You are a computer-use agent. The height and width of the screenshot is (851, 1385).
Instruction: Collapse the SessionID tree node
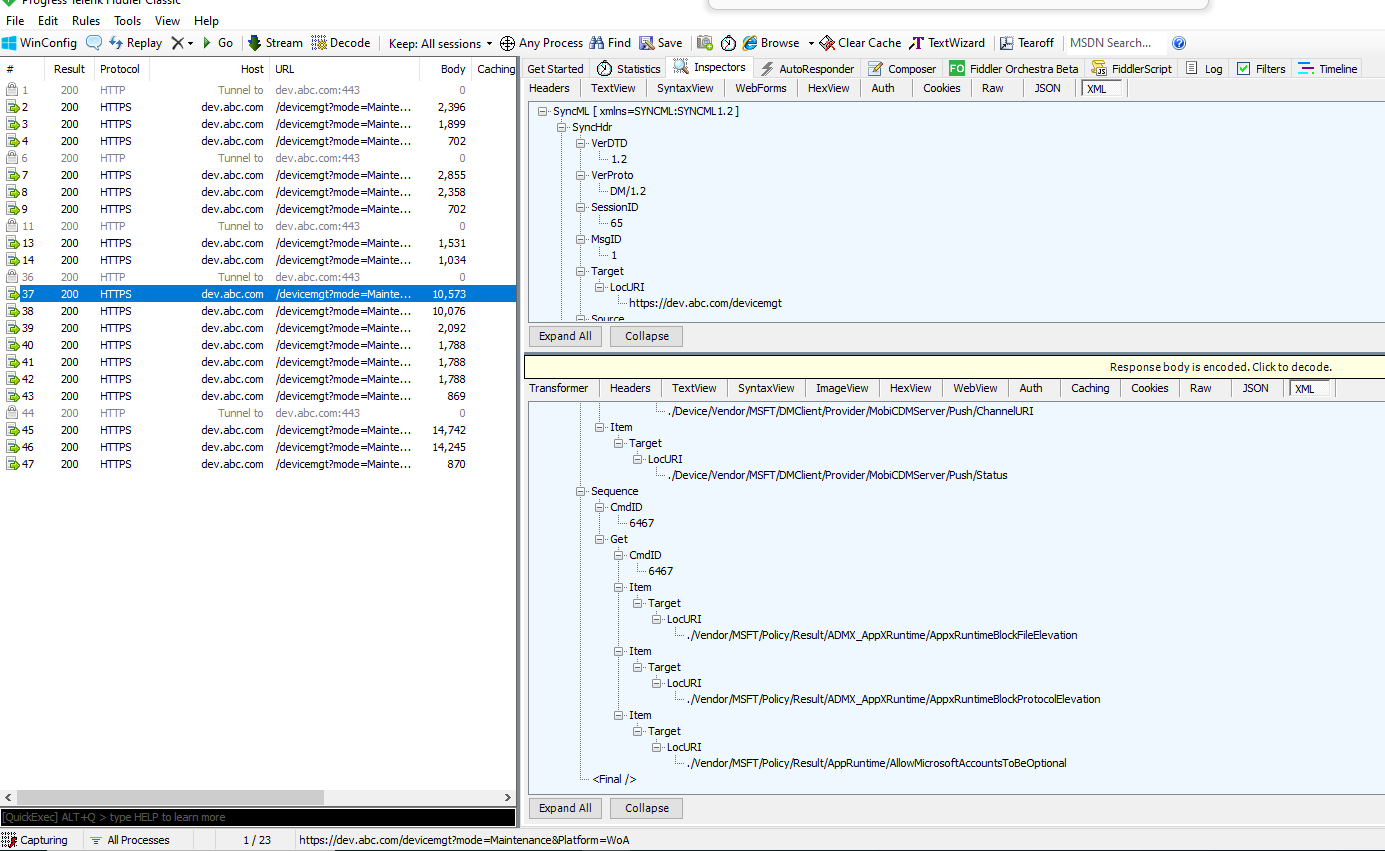tap(581, 207)
